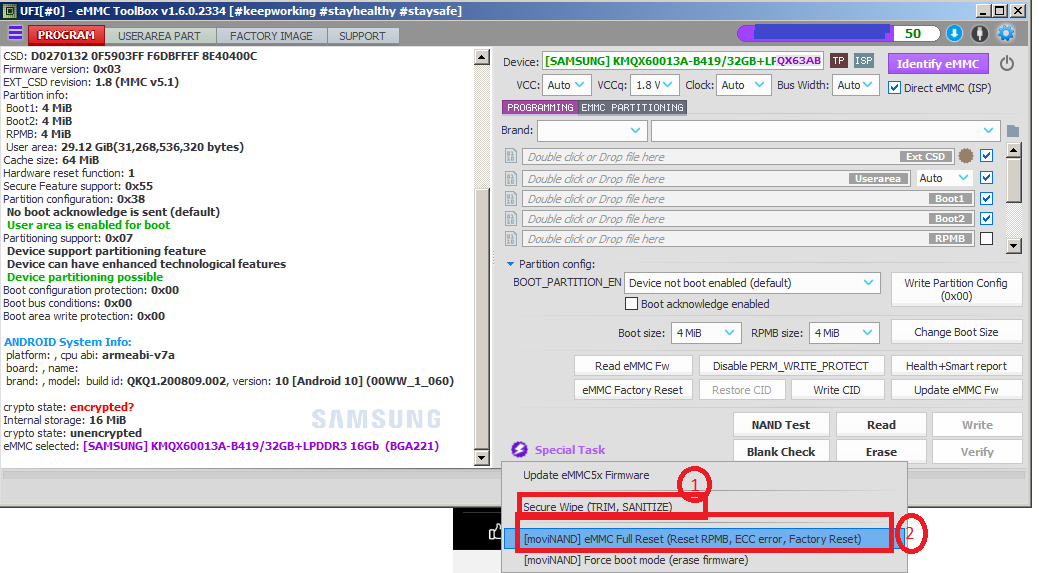The image size is (1039, 573).
Task: Open the RPMB size dropdown
Action: (844, 333)
